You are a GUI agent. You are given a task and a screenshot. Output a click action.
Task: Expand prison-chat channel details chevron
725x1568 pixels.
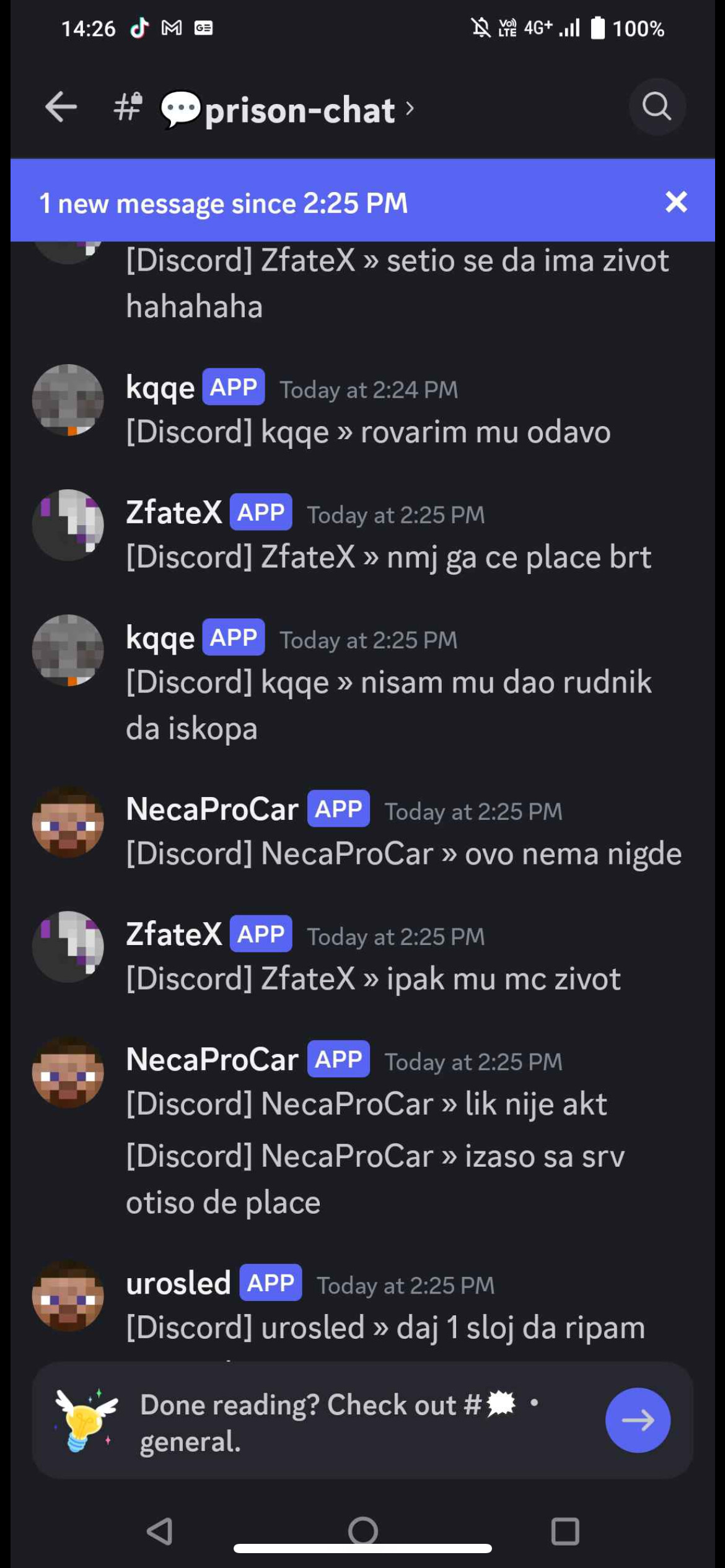pos(410,109)
